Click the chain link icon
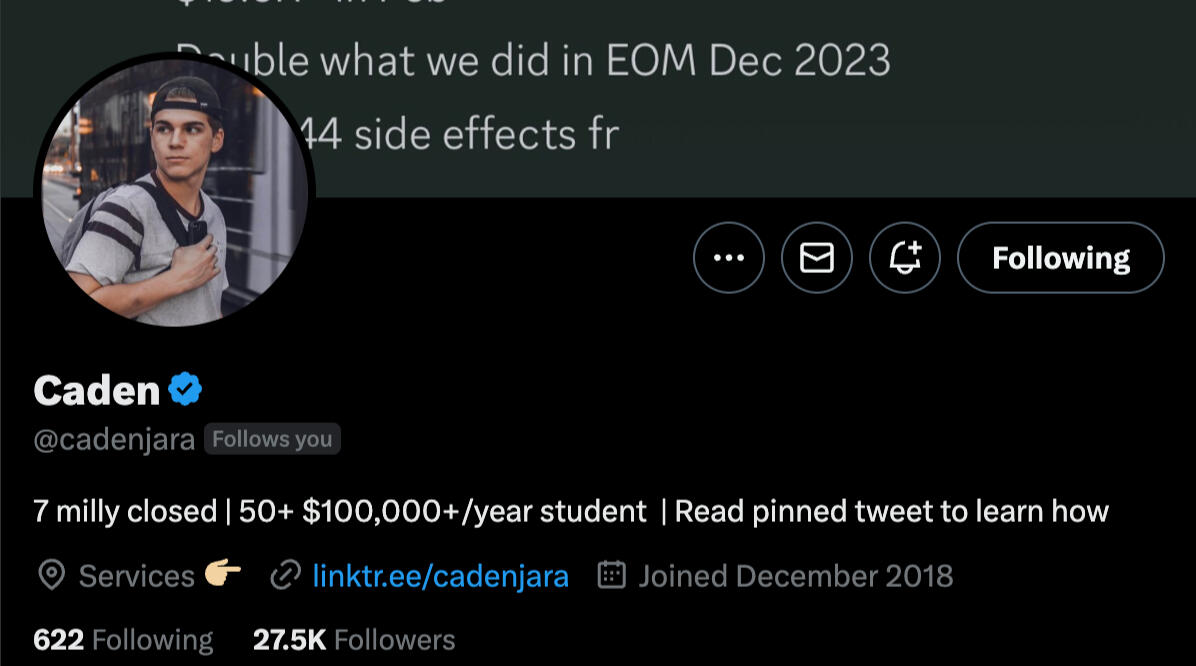This screenshot has width=1196, height=666. tap(286, 576)
